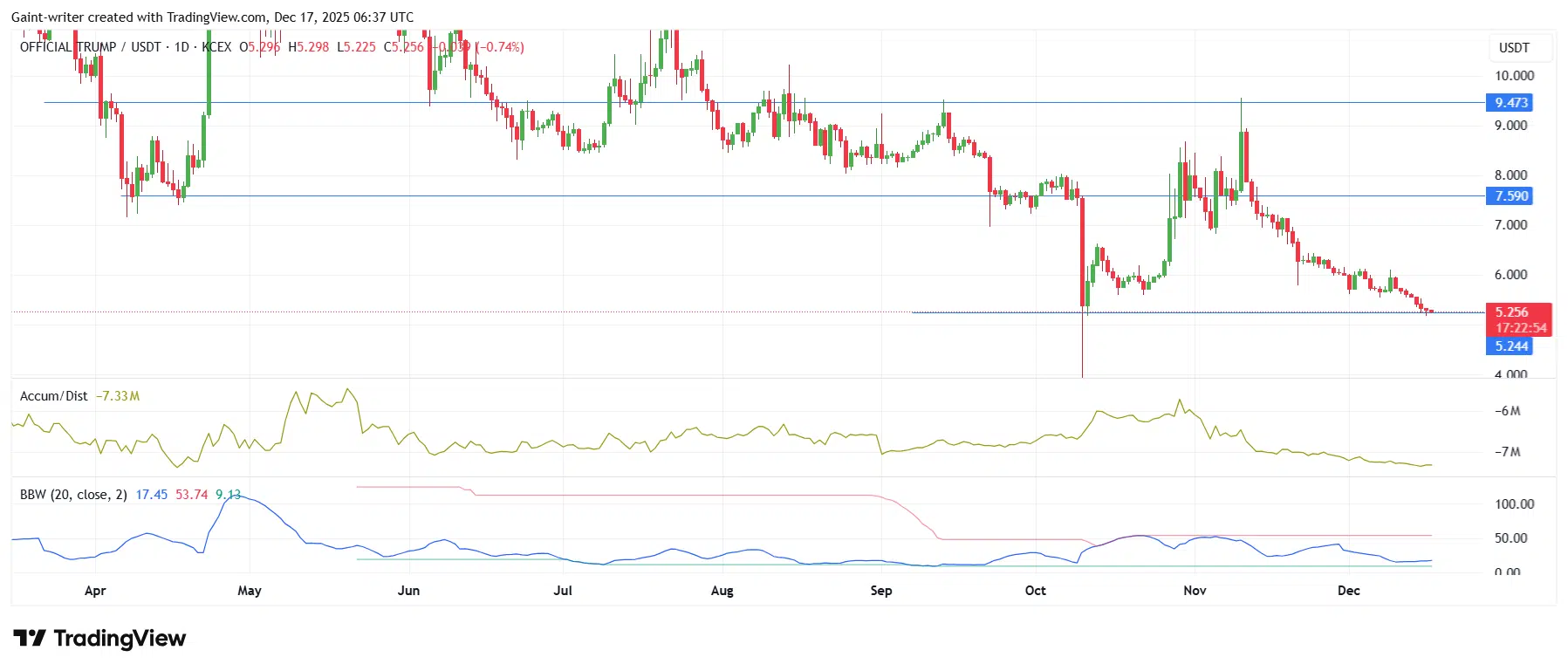The image size is (1568, 671).
Task: Click the 100.00 label on BBW scale
Action: [1514, 504]
